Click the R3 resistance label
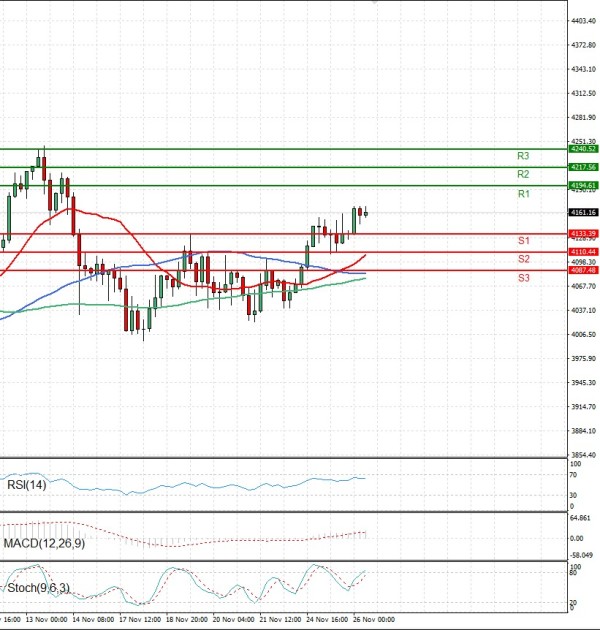 pyautogui.click(x=523, y=157)
